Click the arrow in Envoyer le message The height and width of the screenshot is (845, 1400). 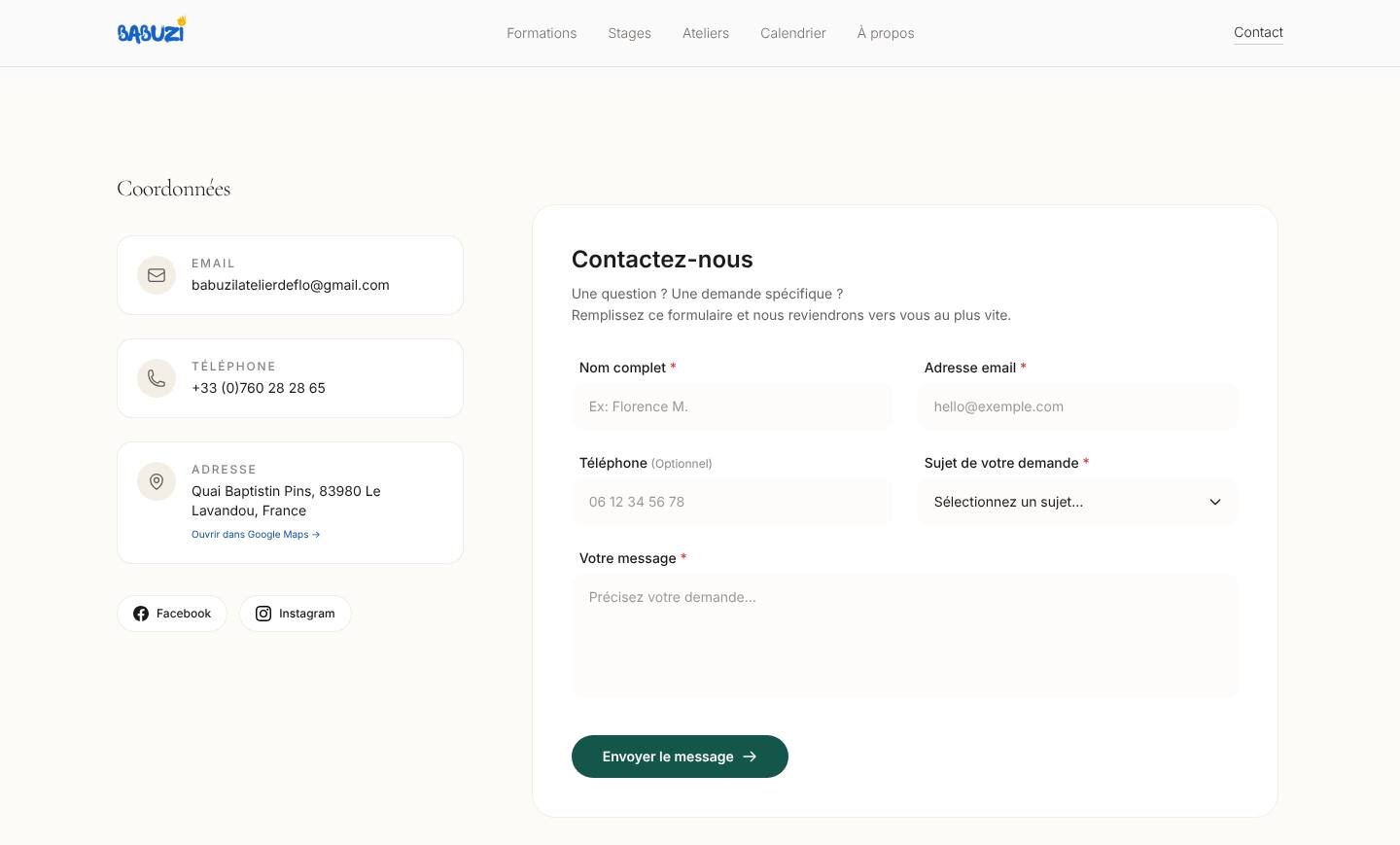point(750,757)
